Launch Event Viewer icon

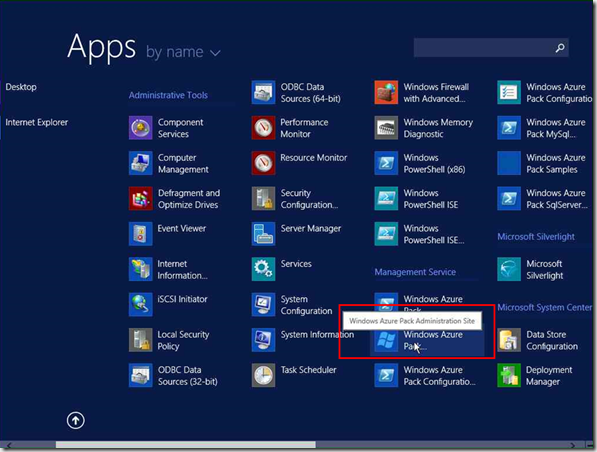(140, 234)
